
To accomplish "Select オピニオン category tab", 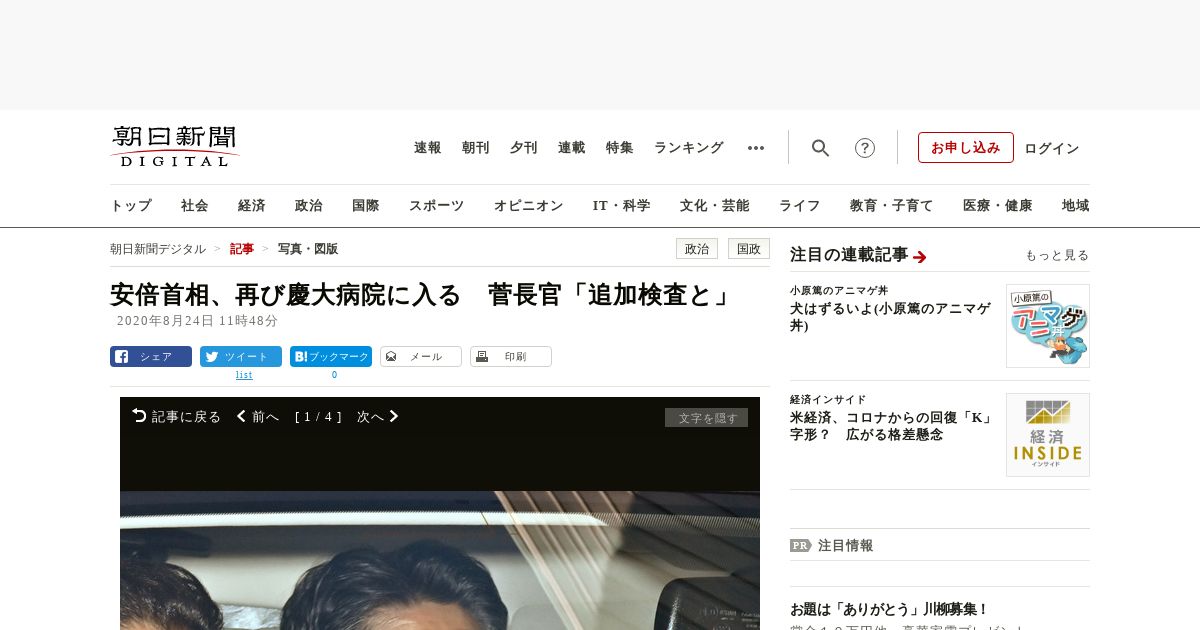I will coord(528,206).
